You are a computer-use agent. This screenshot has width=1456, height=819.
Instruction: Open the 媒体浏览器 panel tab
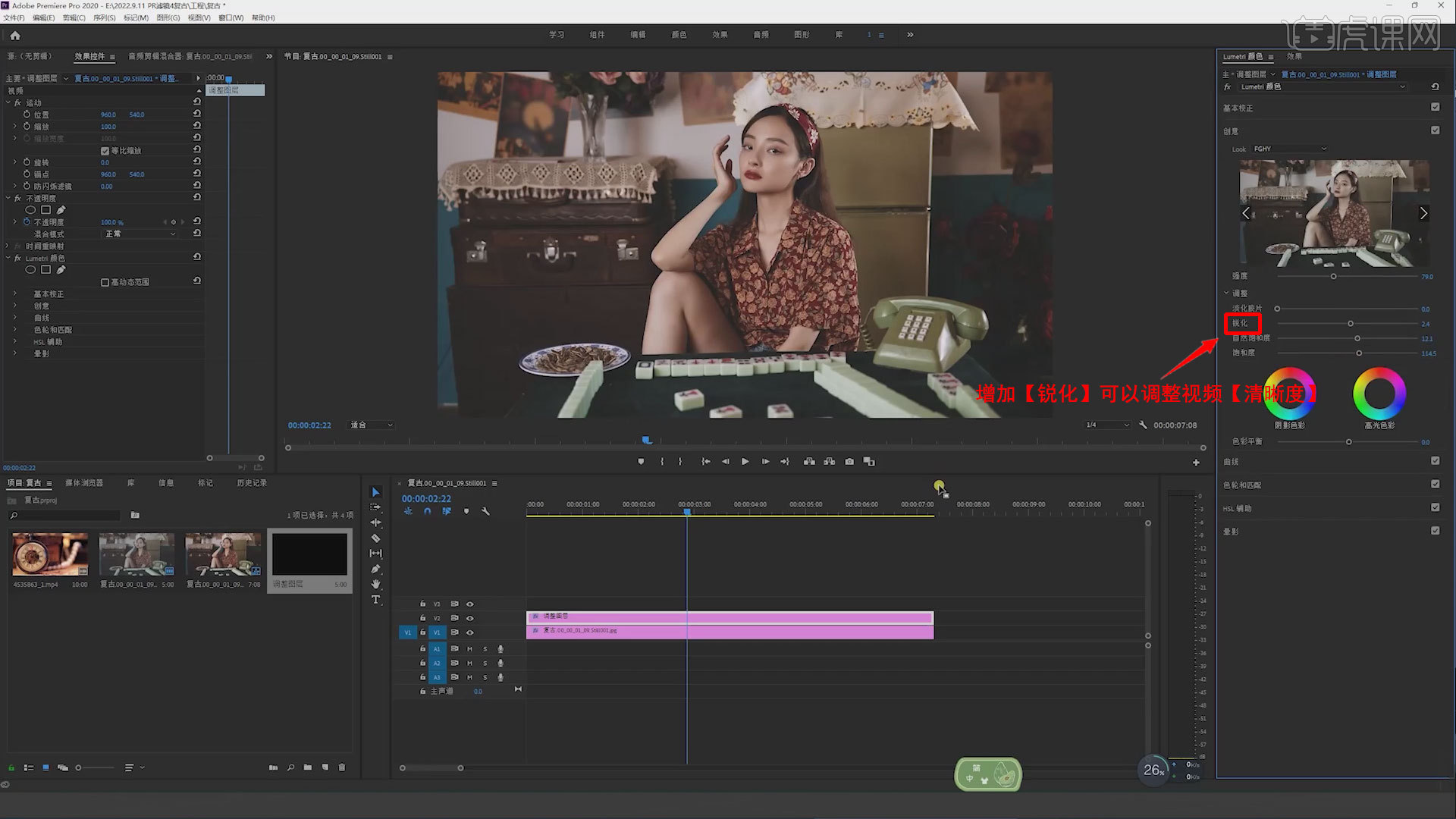tap(84, 483)
